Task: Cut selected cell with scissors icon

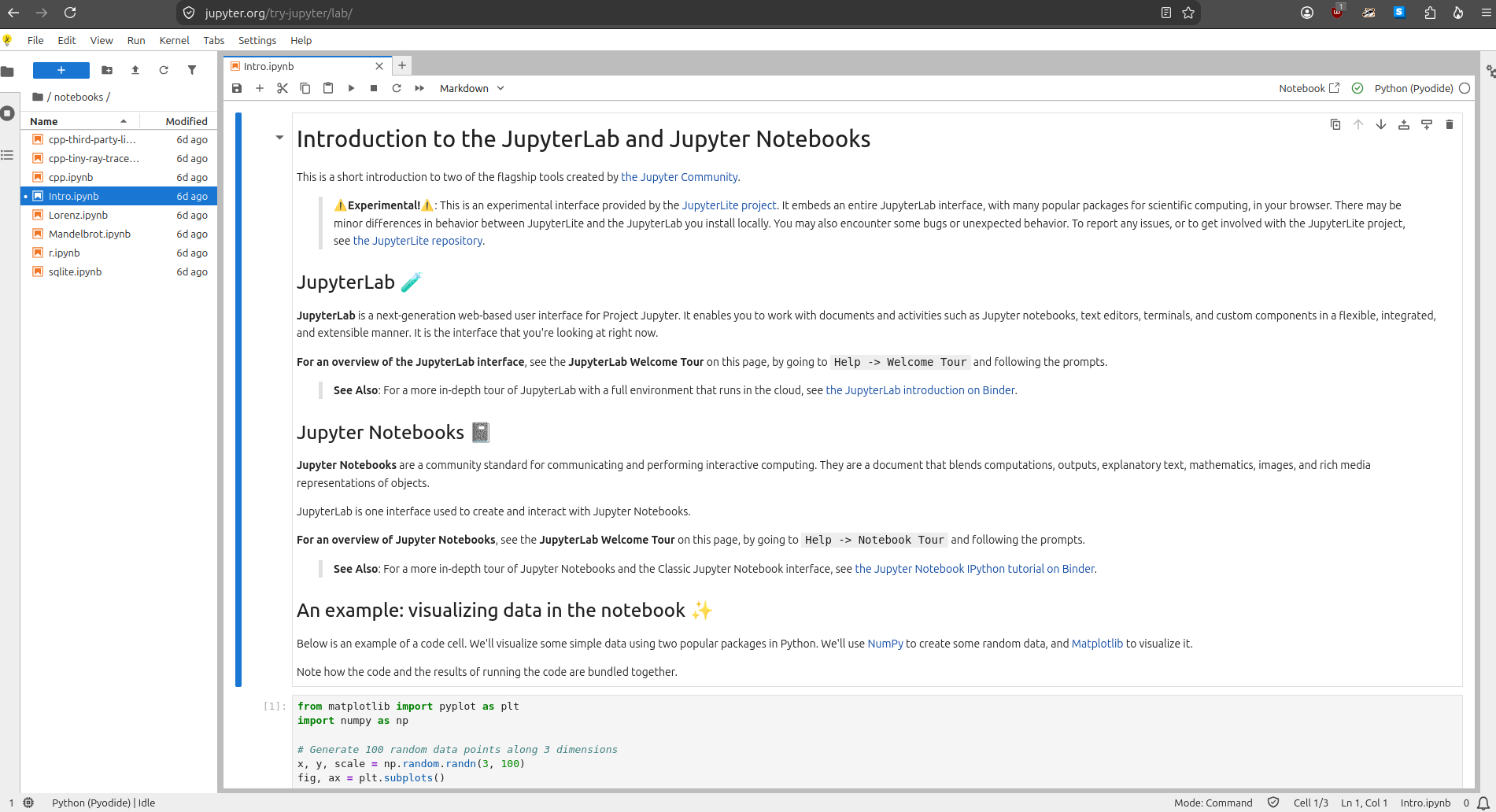Action: click(283, 88)
